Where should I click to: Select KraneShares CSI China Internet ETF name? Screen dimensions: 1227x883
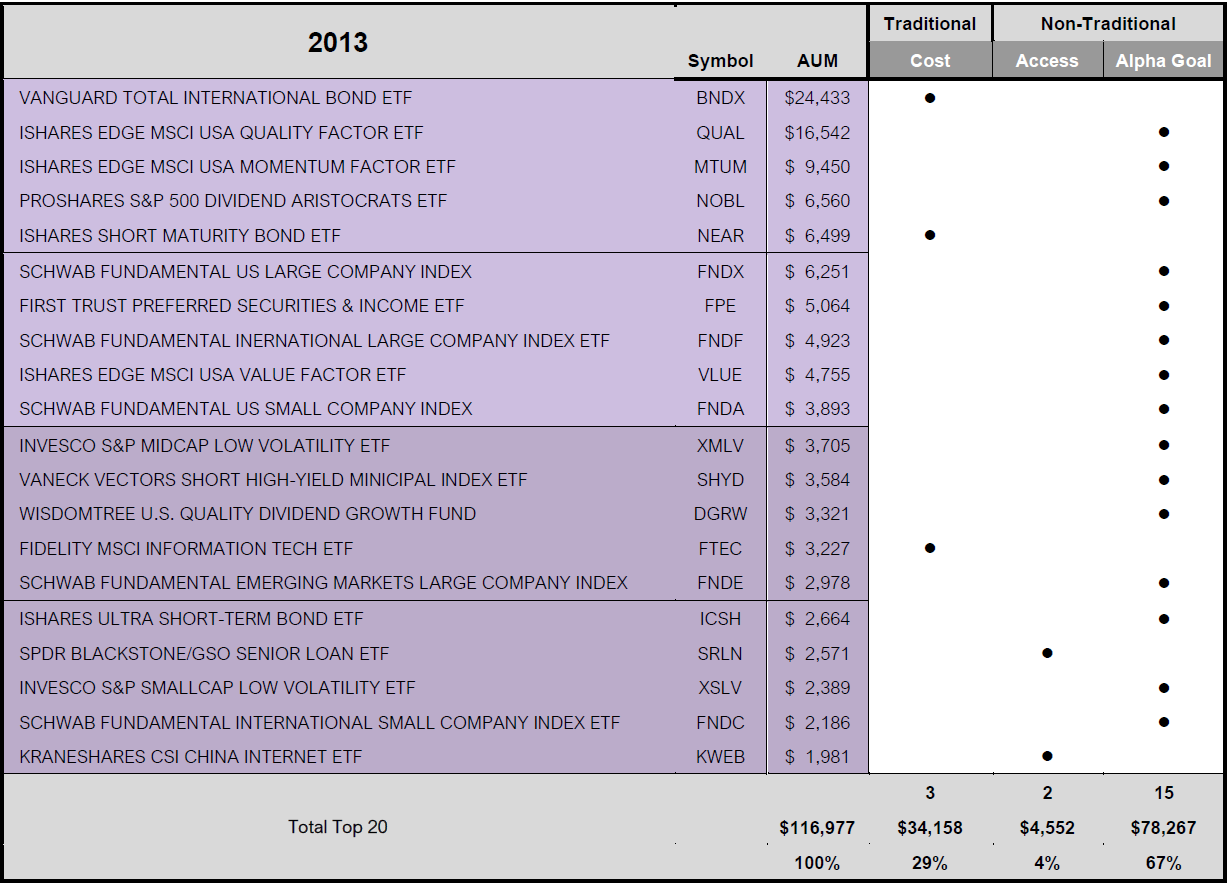190,756
